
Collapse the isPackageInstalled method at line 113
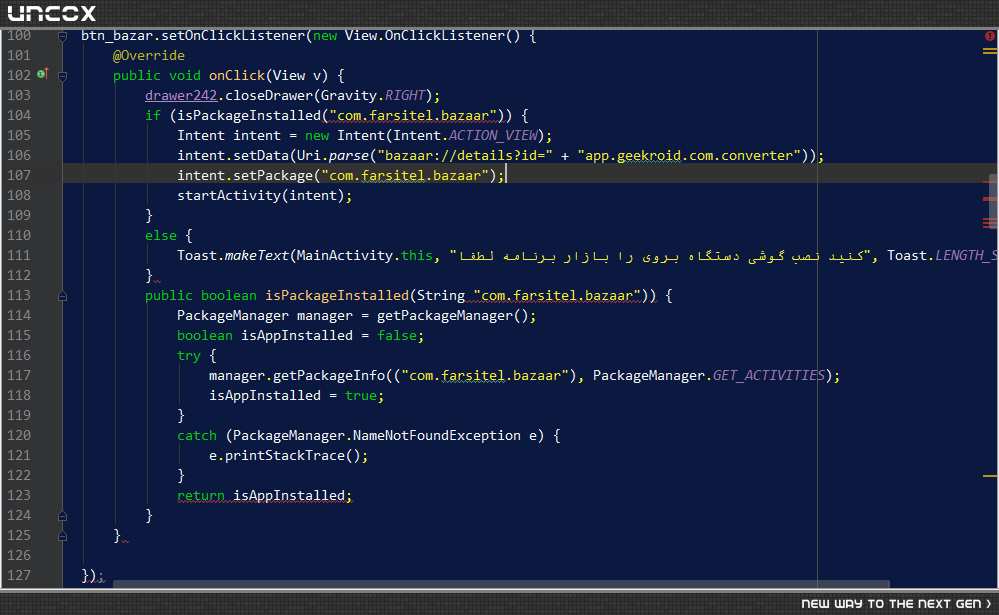tap(62, 296)
